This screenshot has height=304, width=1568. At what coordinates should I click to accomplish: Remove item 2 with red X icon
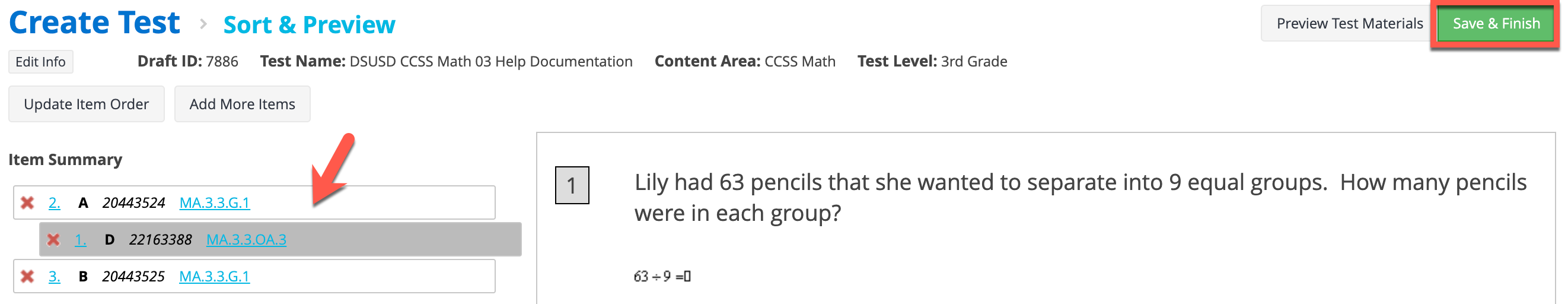point(27,203)
